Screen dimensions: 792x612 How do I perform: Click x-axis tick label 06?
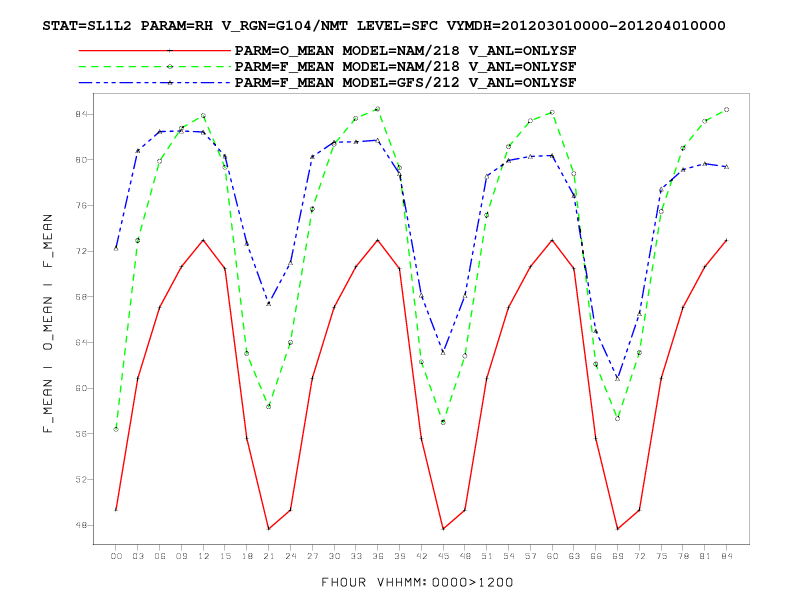coord(160,556)
